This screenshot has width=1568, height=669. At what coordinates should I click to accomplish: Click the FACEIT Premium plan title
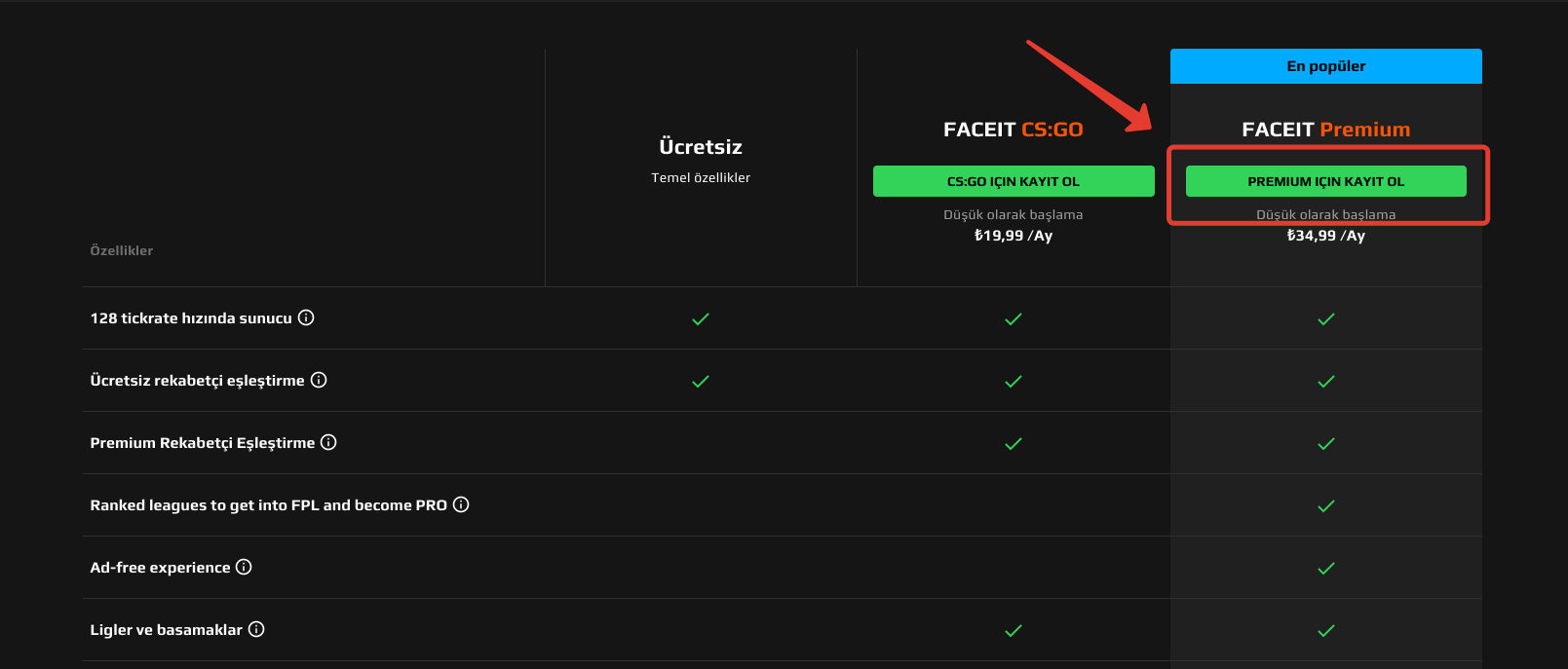(x=1326, y=130)
